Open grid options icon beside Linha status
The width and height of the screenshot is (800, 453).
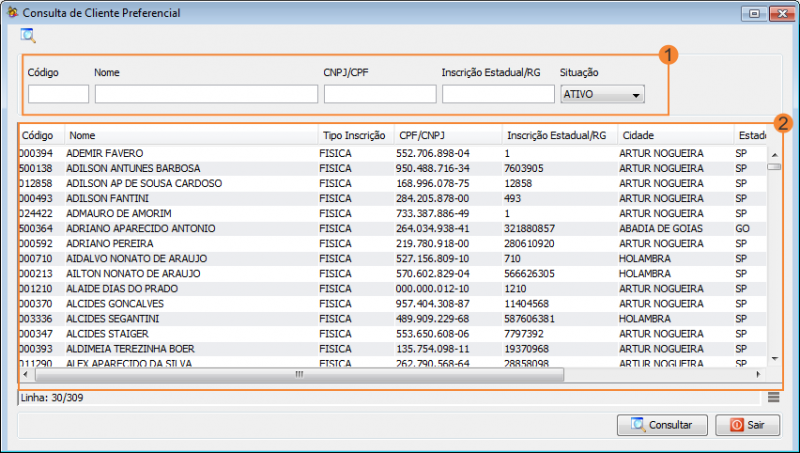click(773, 397)
